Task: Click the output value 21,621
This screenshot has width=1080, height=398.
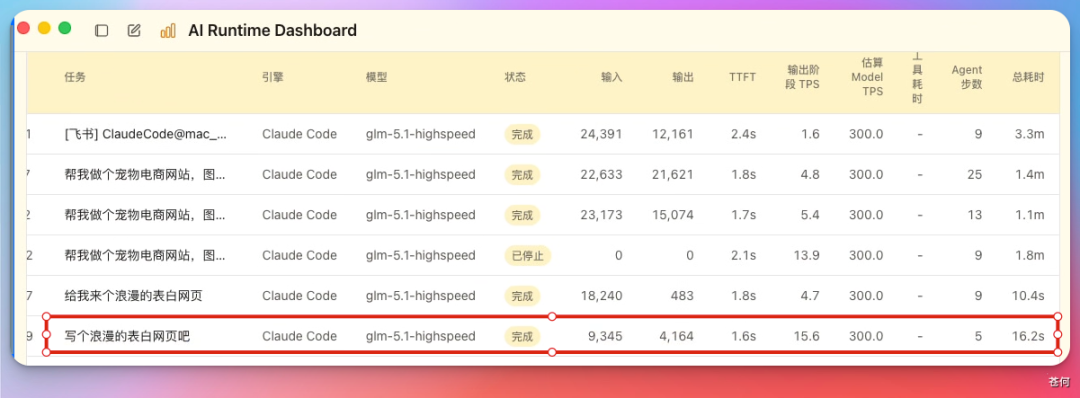Action: pos(672,175)
